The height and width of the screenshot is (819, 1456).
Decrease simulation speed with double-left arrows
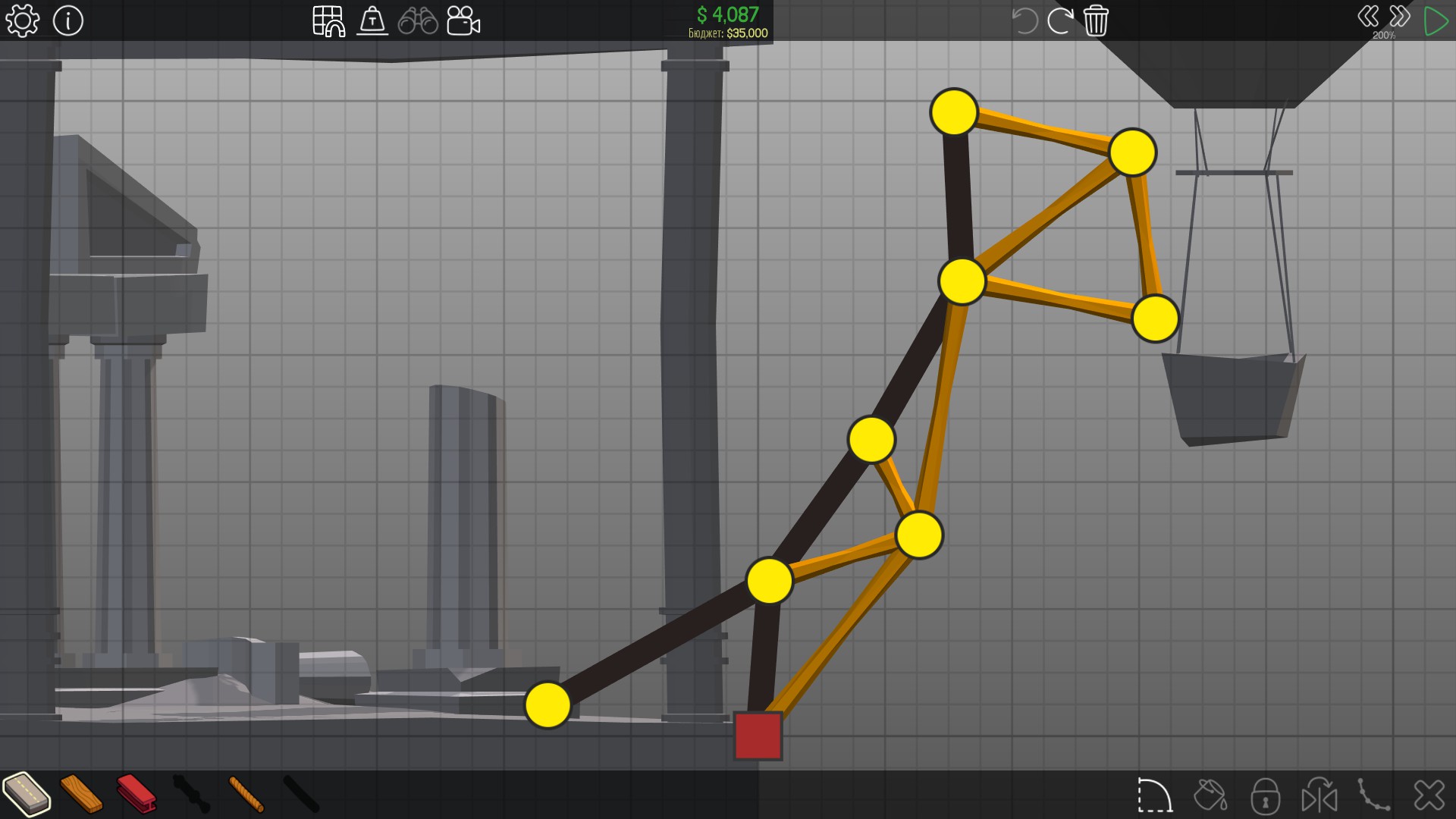(x=1368, y=16)
